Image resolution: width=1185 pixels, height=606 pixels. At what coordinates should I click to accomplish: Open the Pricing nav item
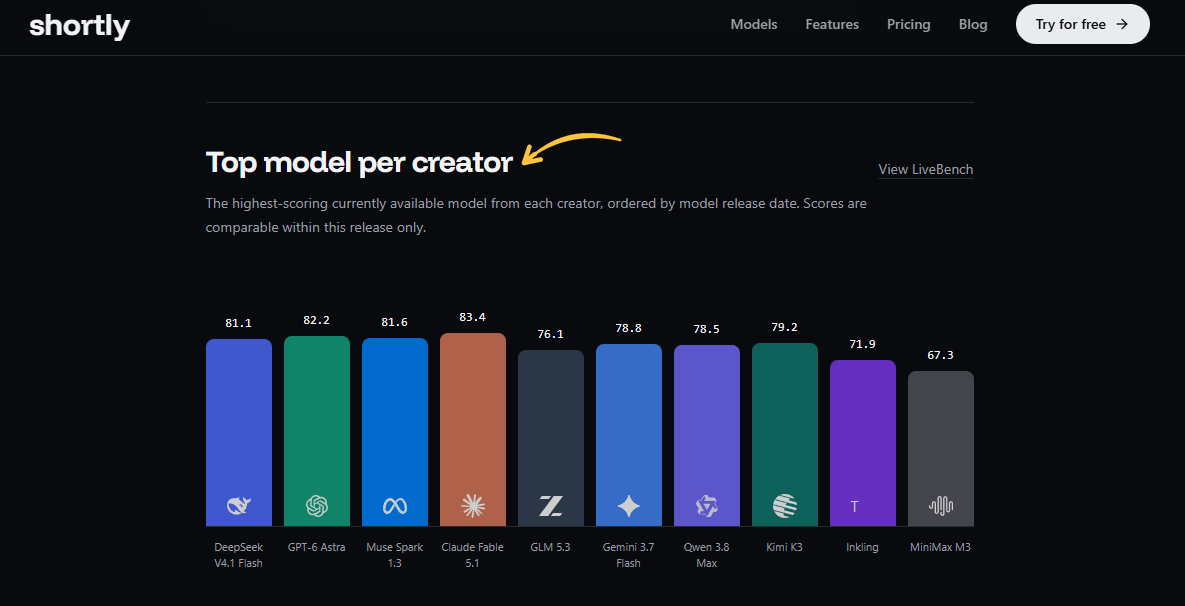click(x=908, y=24)
